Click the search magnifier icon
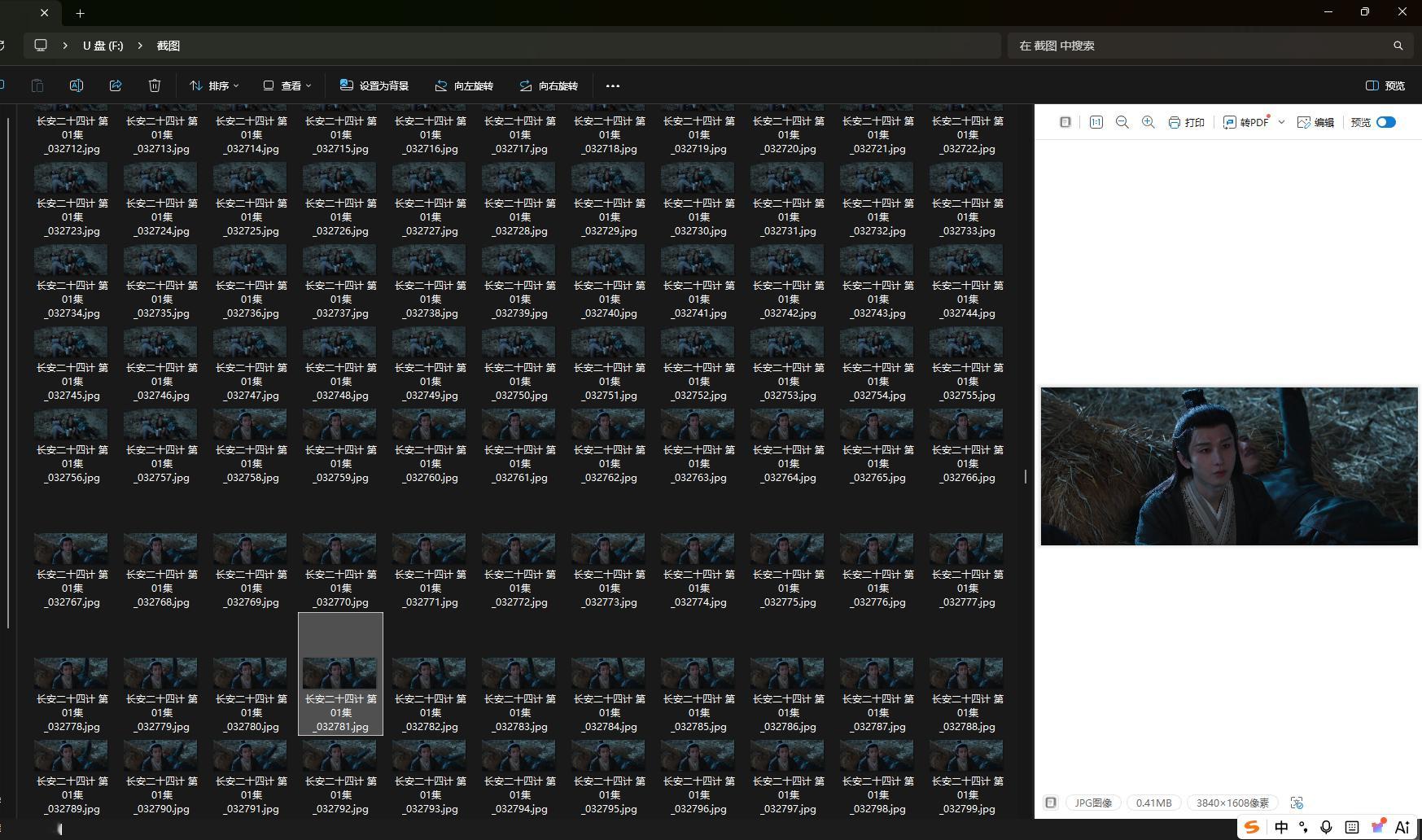This screenshot has height=840, width=1422. coord(1398,46)
